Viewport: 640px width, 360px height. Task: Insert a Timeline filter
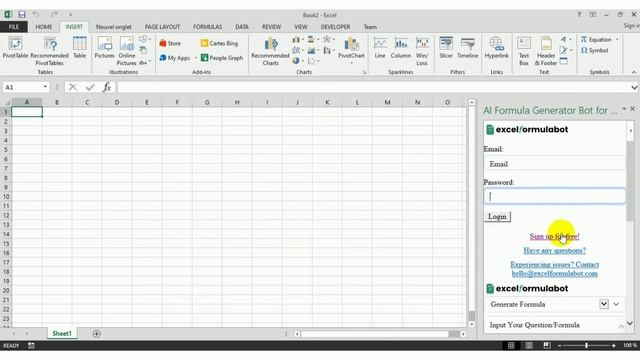click(467, 48)
